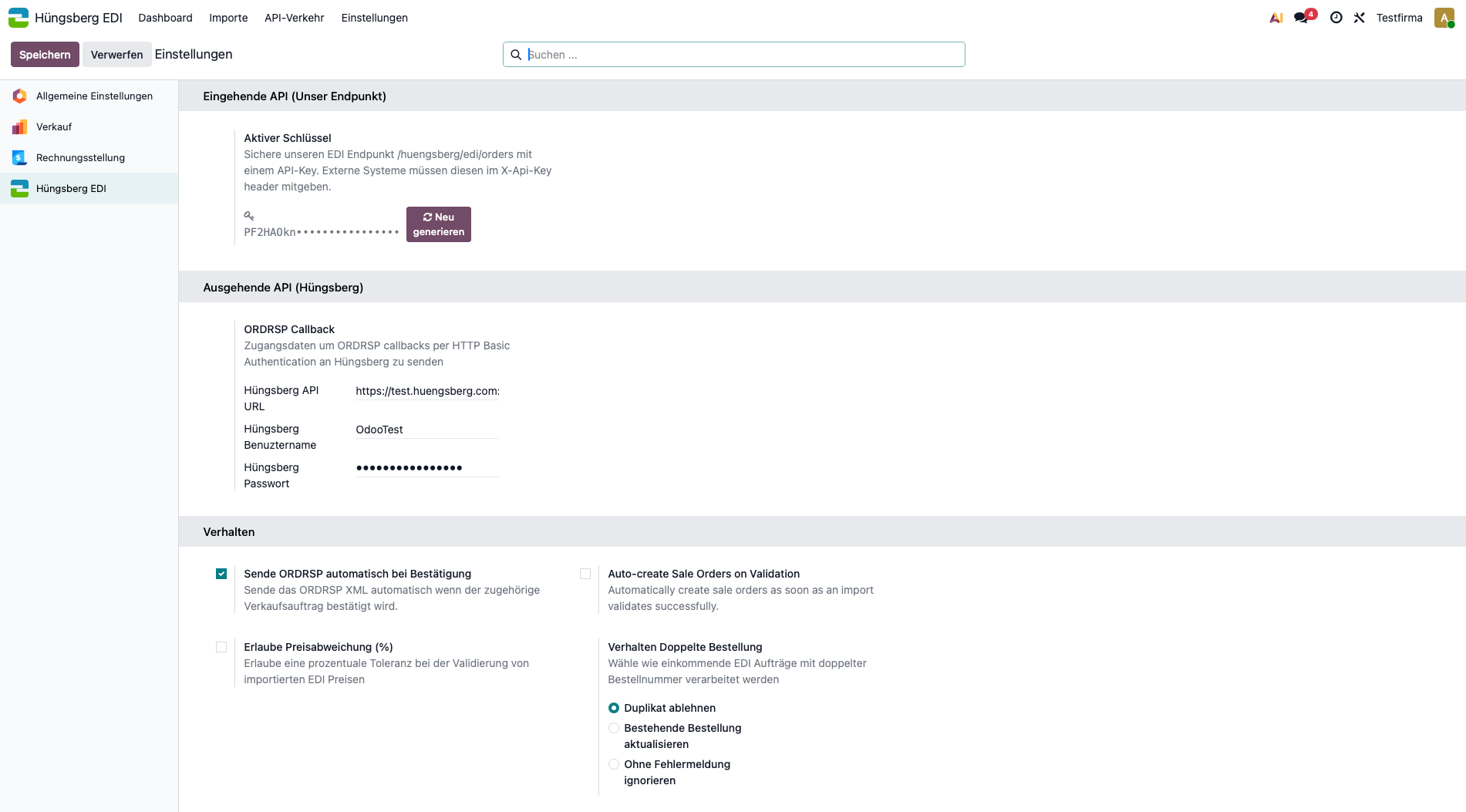
Task: Select the Allgemeine Einstellungen sidebar icon
Action: pyautogui.click(x=20, y=96)
